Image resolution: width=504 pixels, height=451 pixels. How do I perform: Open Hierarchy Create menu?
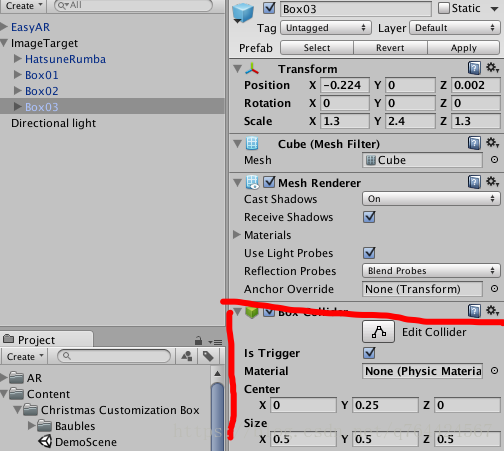tap(24, 6)
